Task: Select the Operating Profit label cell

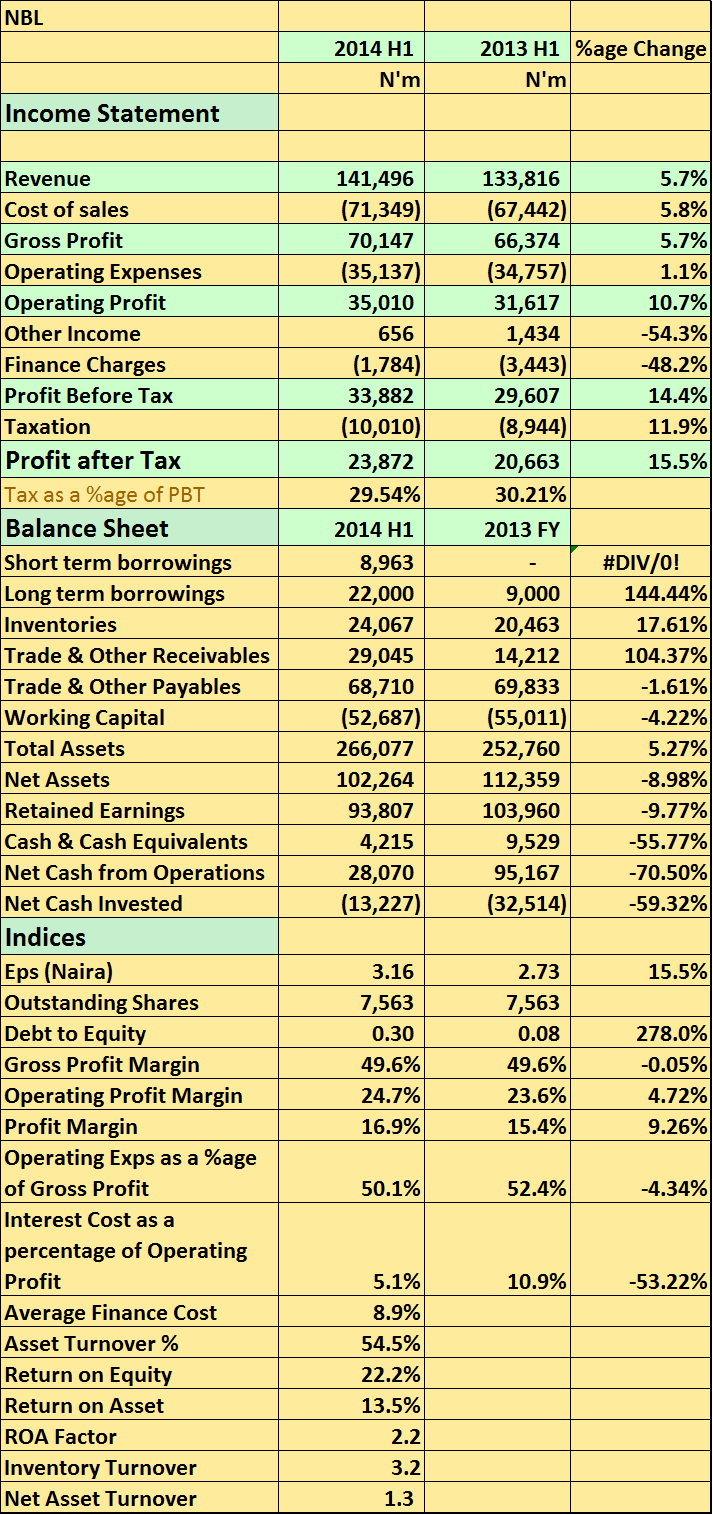Action: [x=139, y=303]
